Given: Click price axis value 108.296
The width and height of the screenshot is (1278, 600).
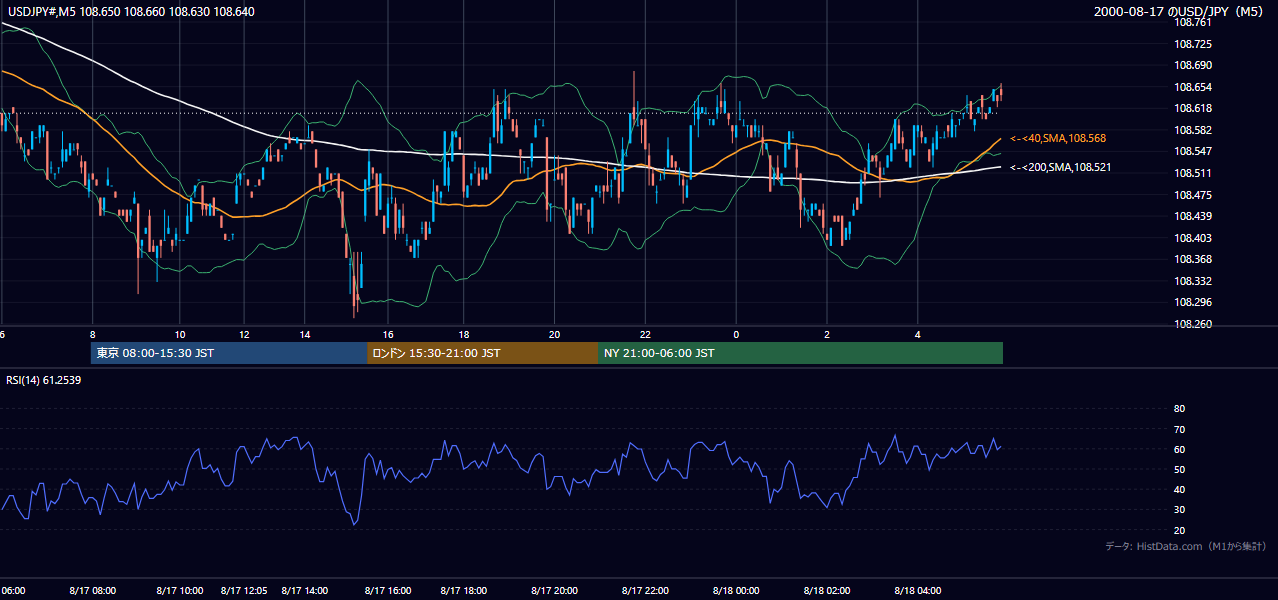Looking at the screenshot, I should [x=1192, y=302].
